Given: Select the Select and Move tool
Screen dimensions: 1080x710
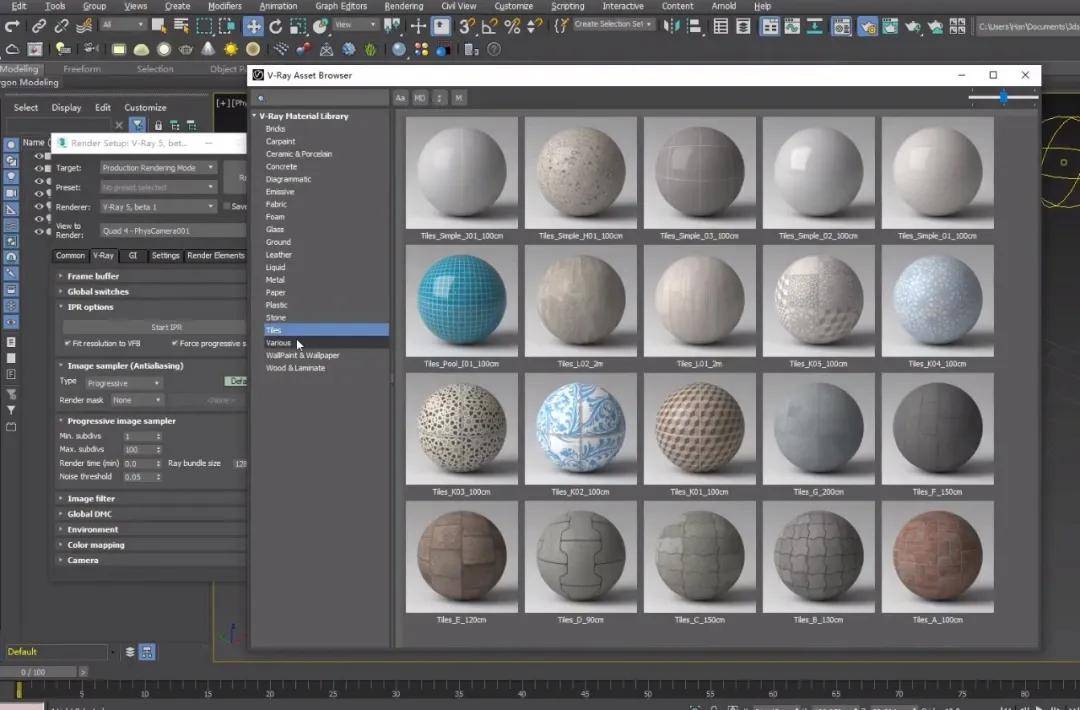Looking at the screenshot, I should point(254,28).
